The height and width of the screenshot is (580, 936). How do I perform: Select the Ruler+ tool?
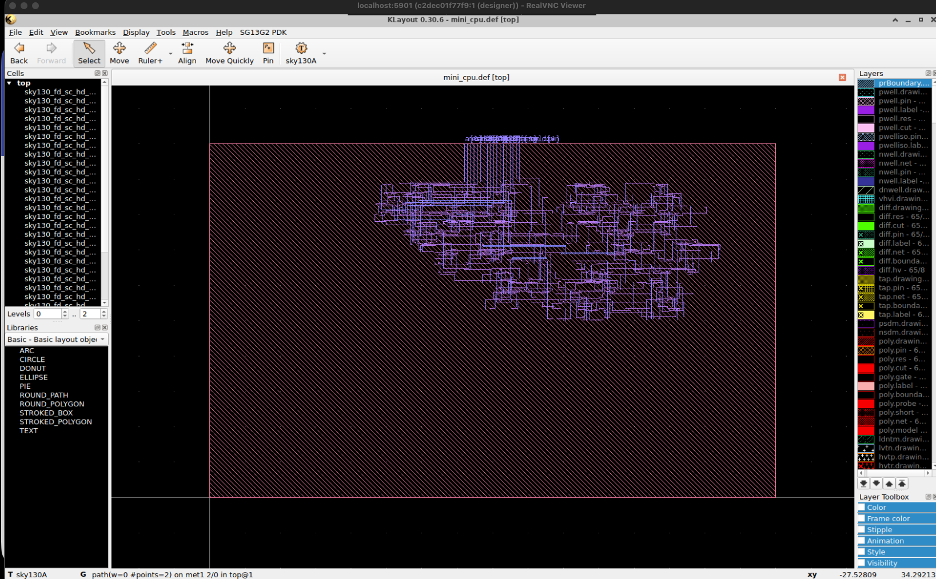coord(150,52)
